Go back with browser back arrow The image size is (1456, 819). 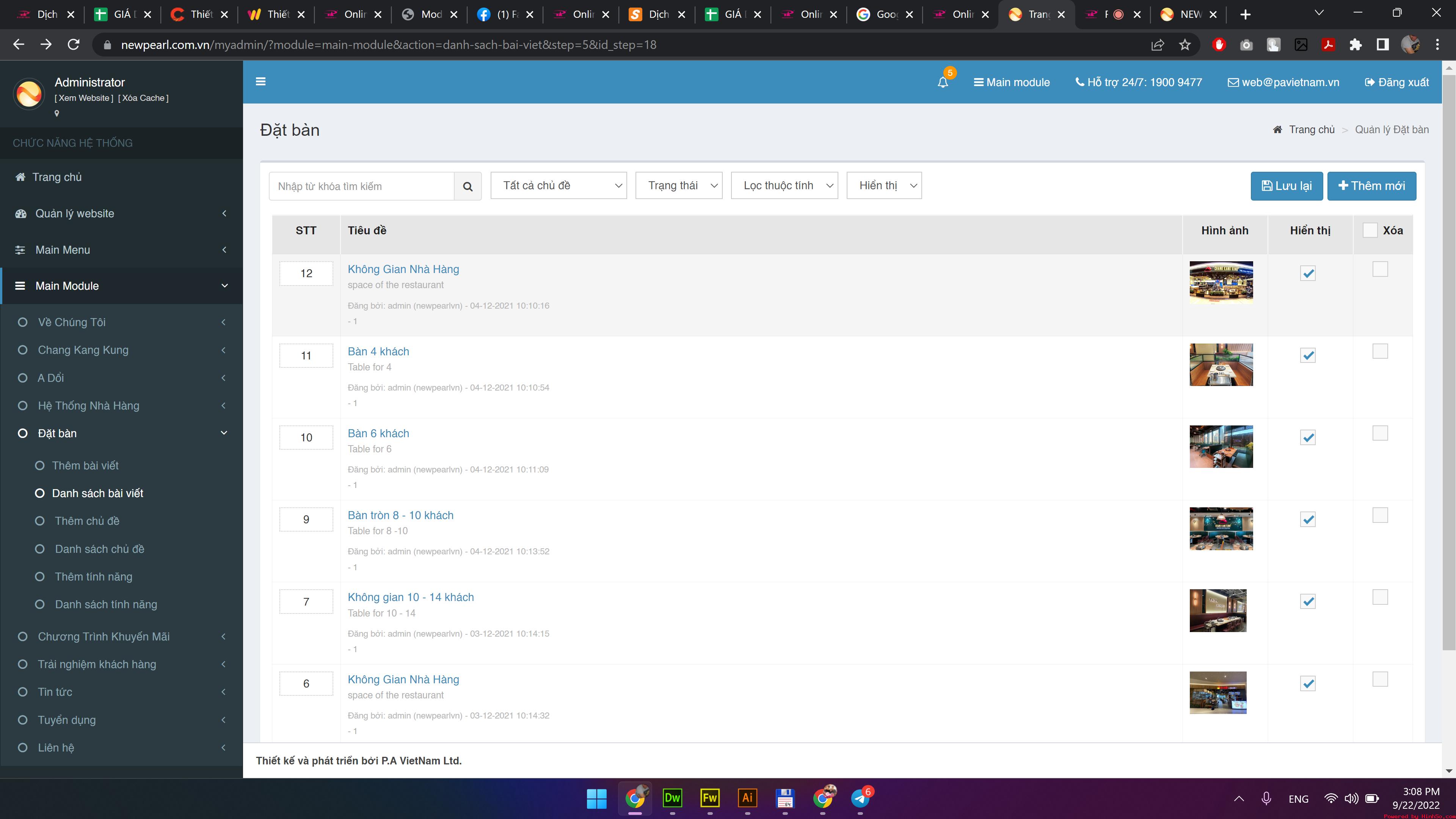pyautogui.click(x=19, y=45)
